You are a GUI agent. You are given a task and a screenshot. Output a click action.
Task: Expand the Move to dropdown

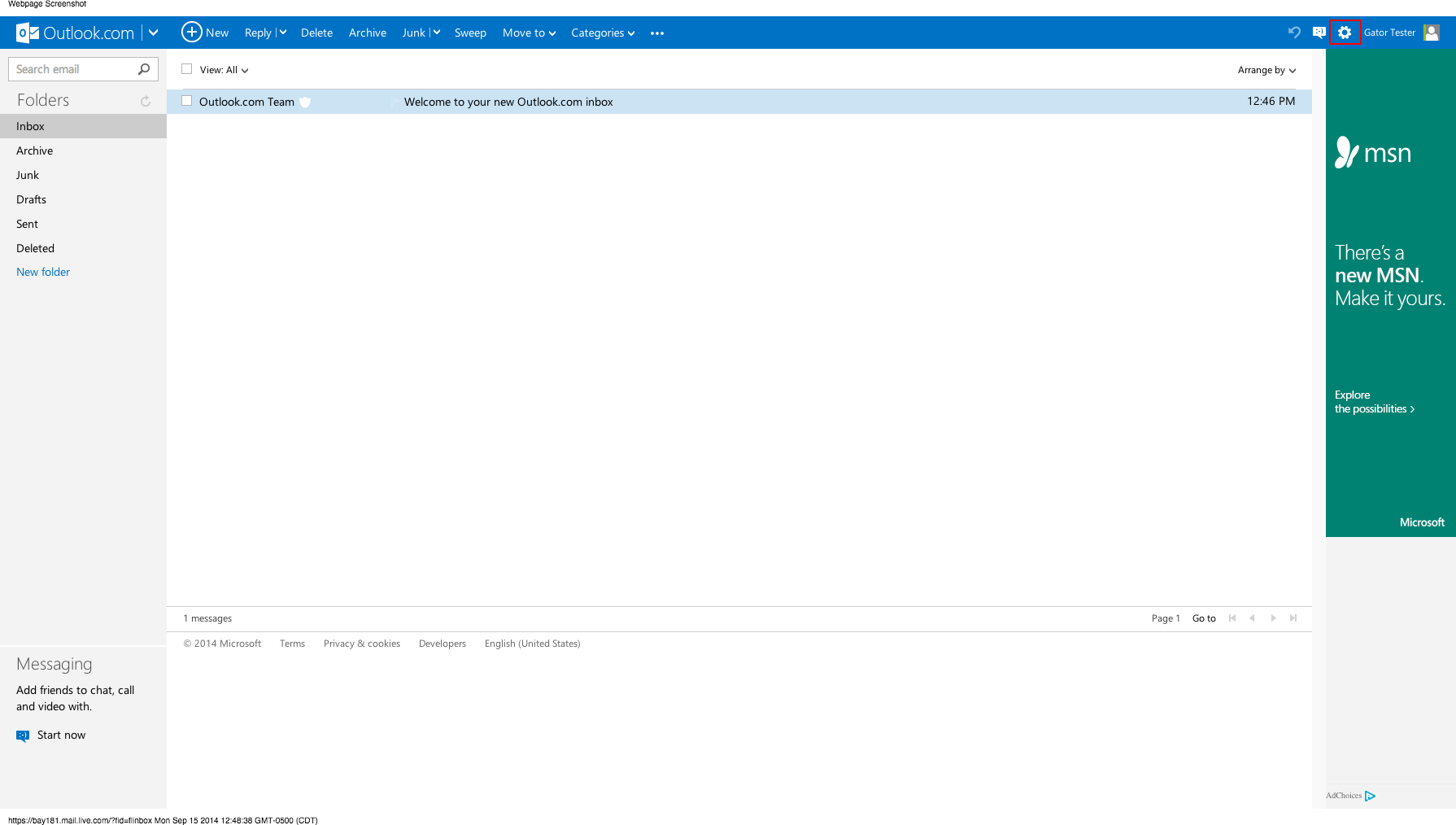pos(528,33)
